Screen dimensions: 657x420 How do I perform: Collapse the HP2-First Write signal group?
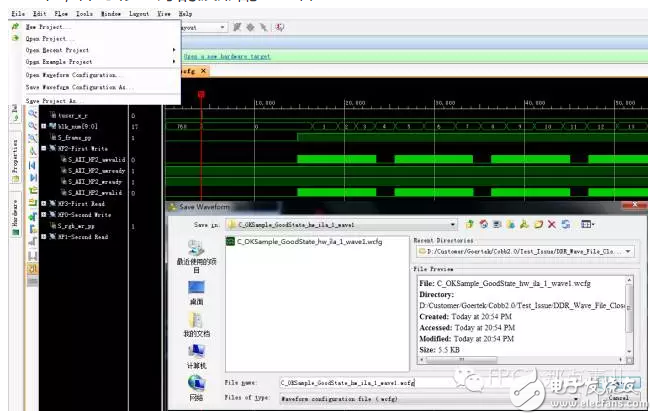tap(42, 147)
